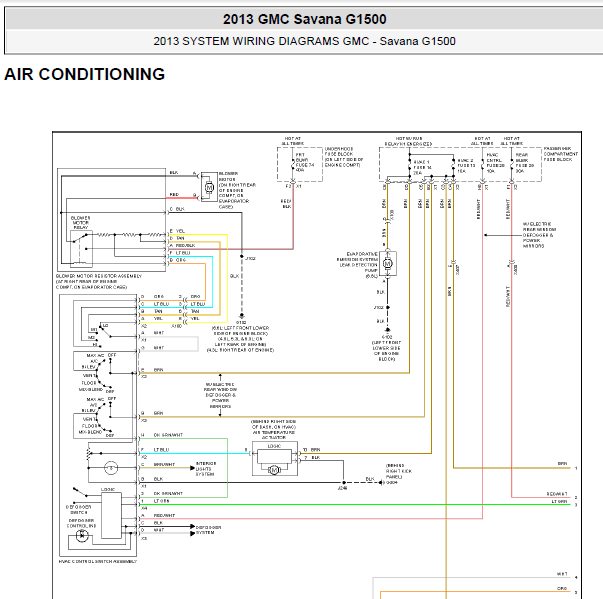Click the blower motor relay box
The height and width of the screenshot is (599, 603).
click(81, 249)
